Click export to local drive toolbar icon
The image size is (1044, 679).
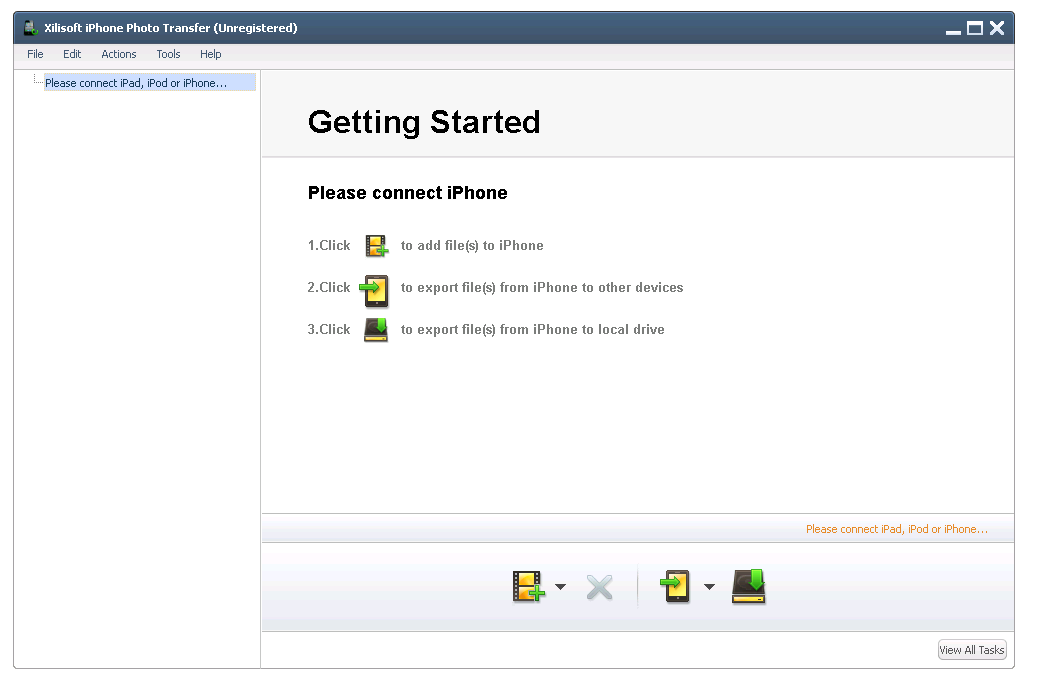click(x=748, y=587)
